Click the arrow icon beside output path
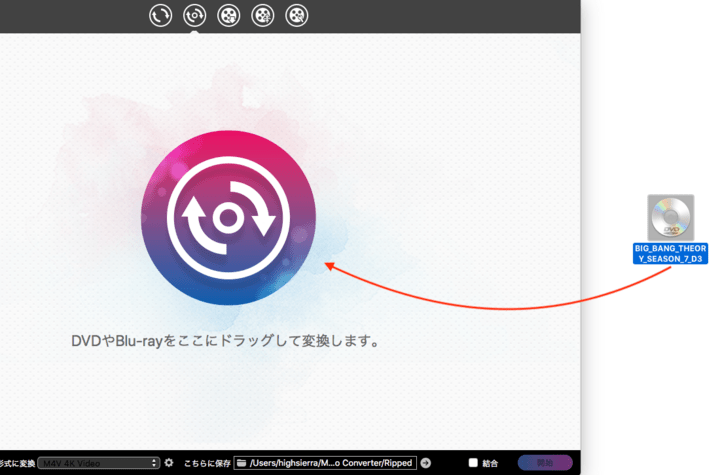720x475 pixels. (x=426, y=463)
